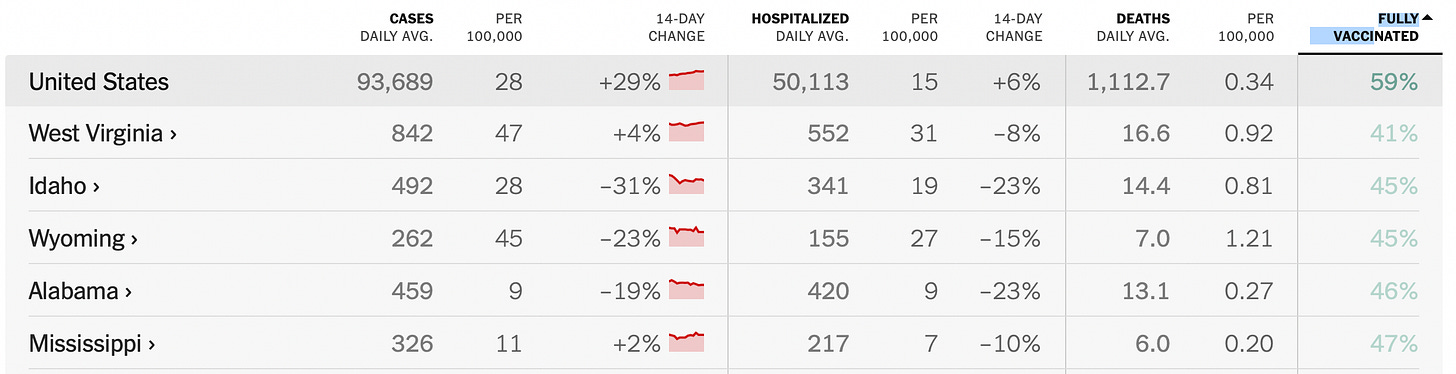This screenshot has width=1456, height=374.
Task: Sort by Cases Daily Avg. column
Action: (x=397, y=27)
